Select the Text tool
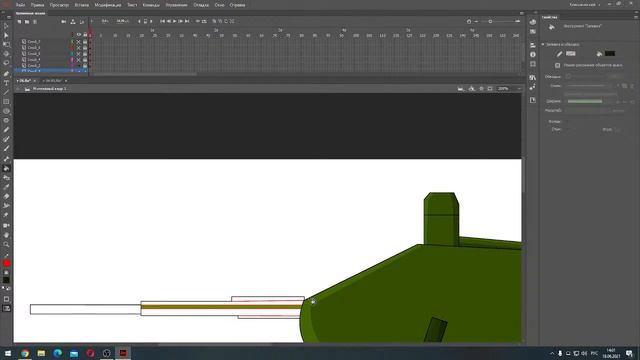This screenshot has width=640, height=360. (x=6, y=83)
